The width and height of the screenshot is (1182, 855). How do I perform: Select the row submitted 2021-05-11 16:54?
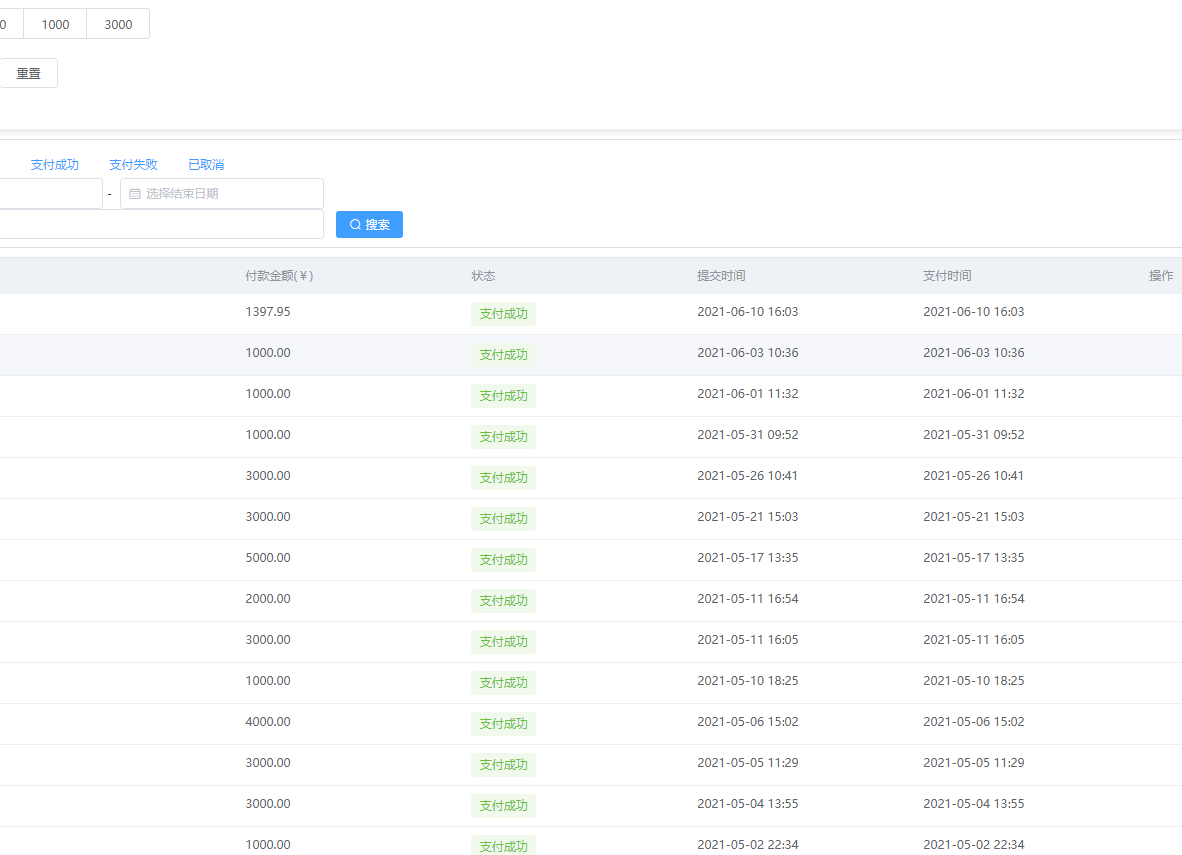pos(747,599)
